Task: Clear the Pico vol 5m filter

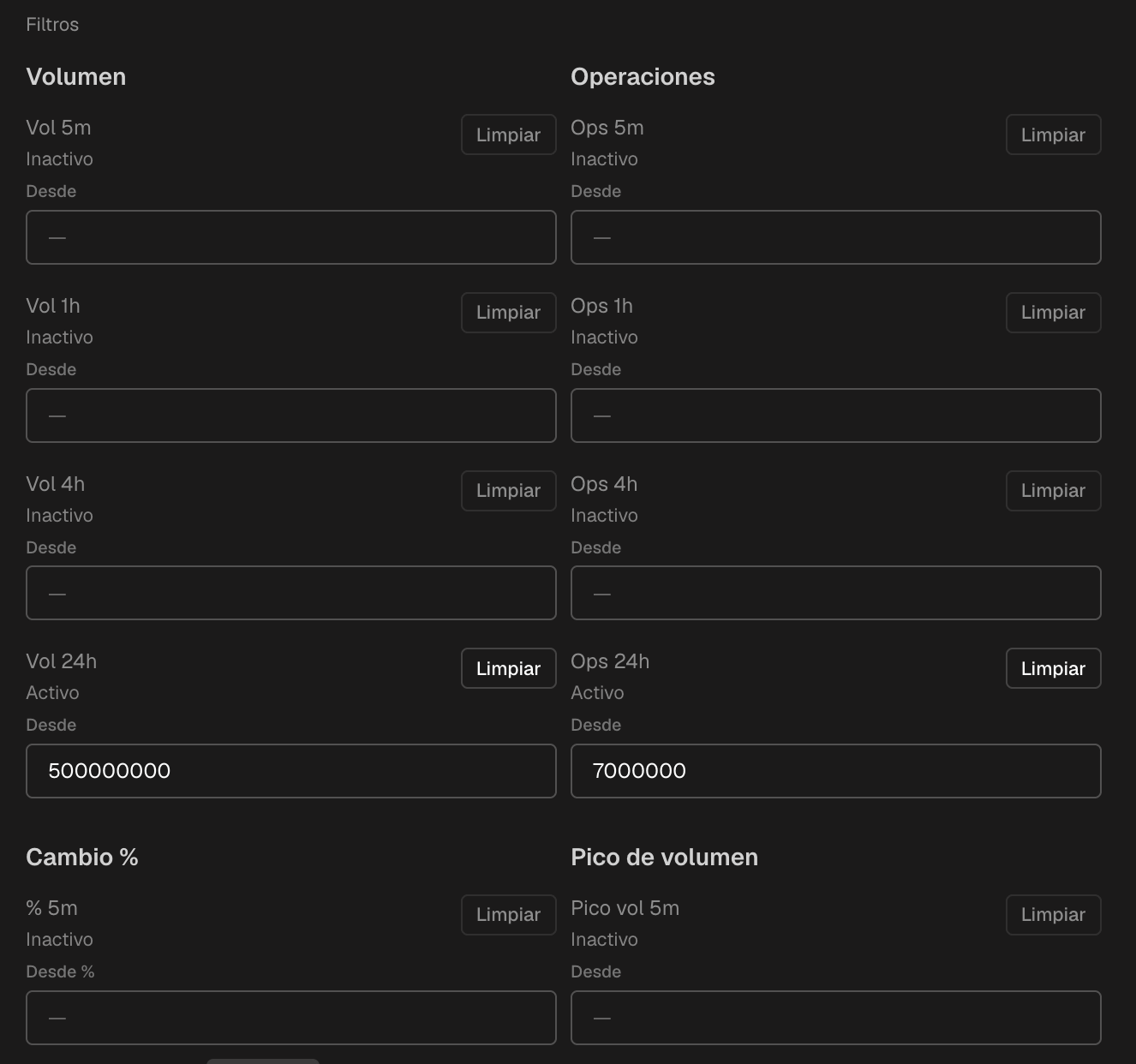Action: (1054, 915)
